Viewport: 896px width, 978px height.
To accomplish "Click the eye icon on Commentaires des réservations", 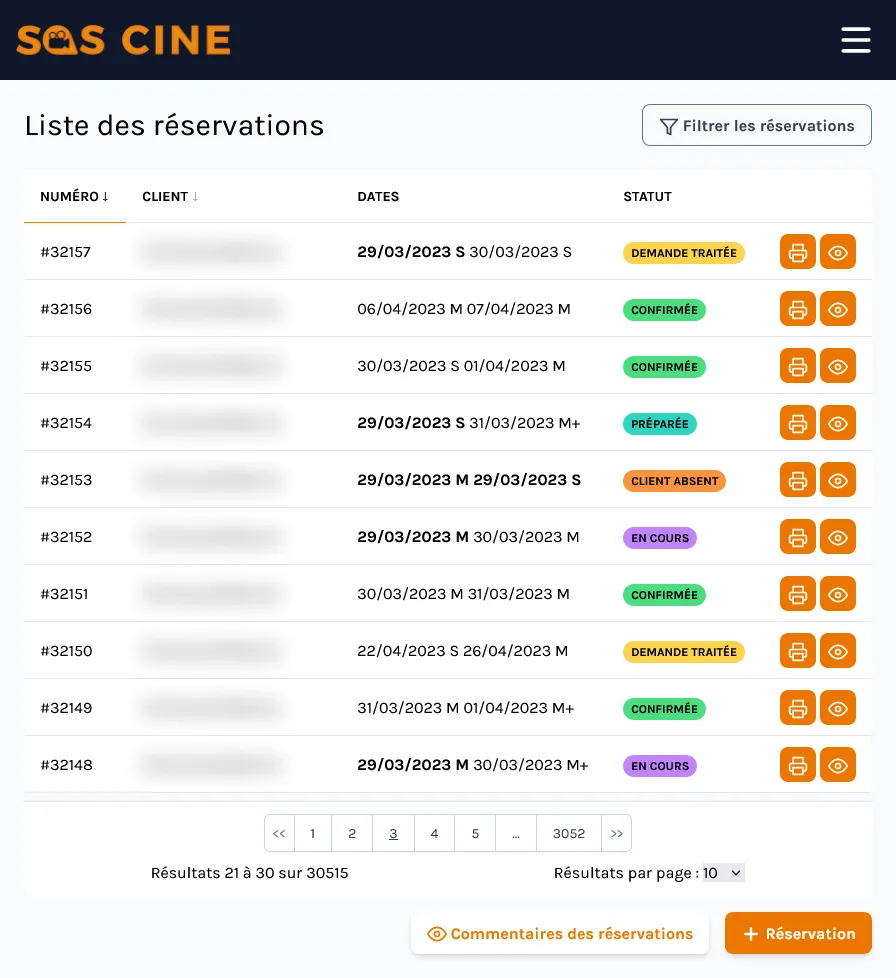I will 437,933.
